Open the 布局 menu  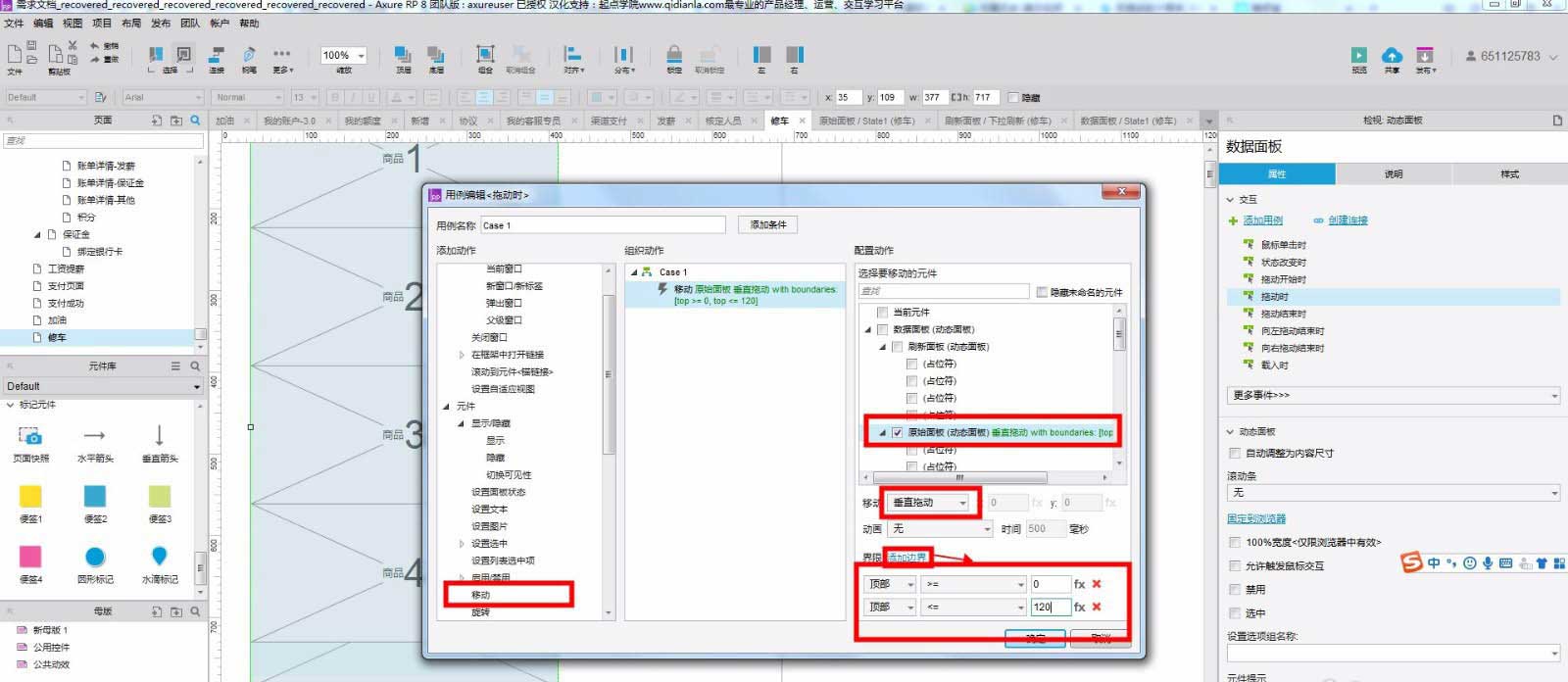[130, 24]
